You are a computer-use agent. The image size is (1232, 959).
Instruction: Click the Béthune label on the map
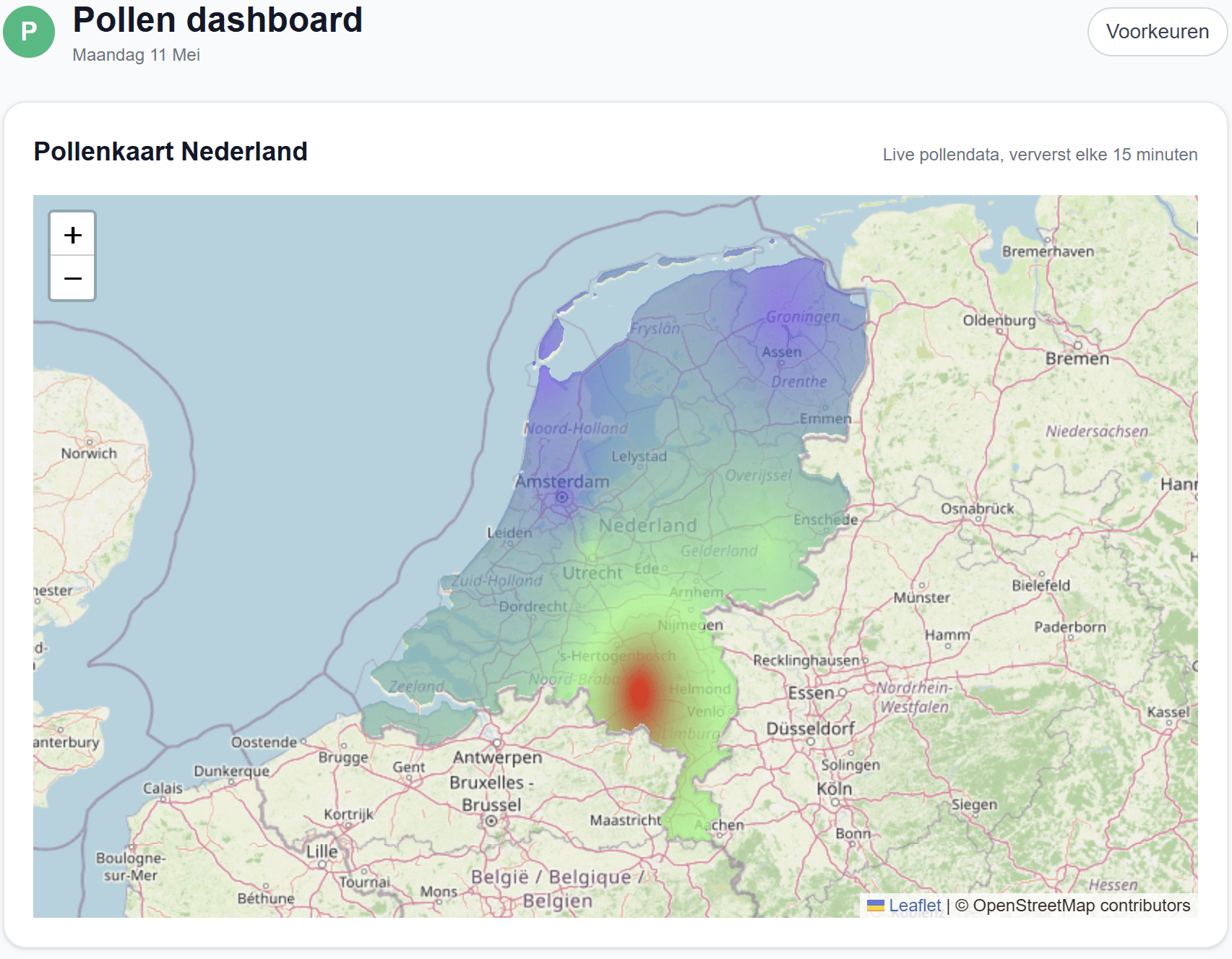click(266, 898)
